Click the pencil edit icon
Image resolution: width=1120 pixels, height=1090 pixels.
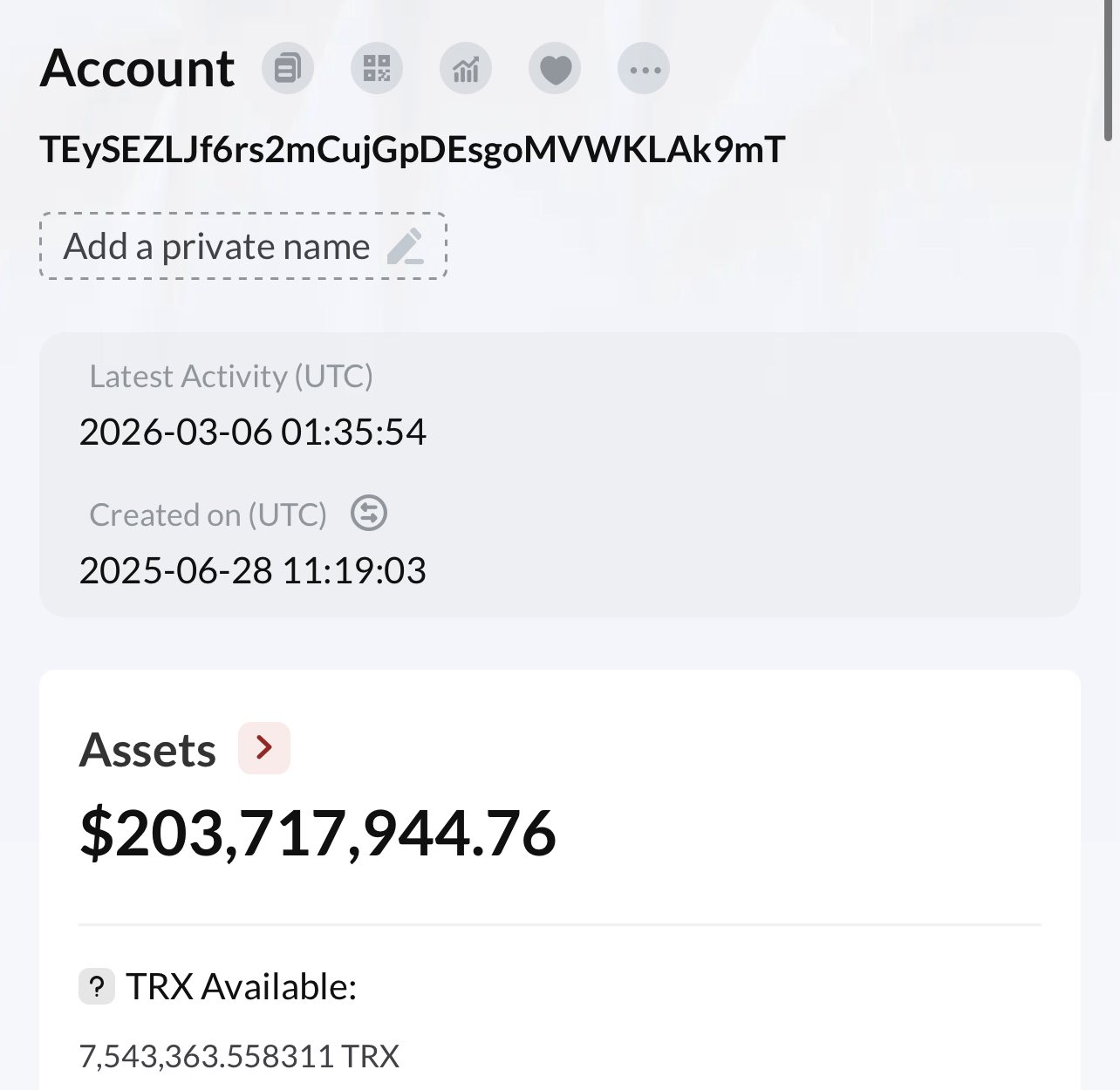406,247
